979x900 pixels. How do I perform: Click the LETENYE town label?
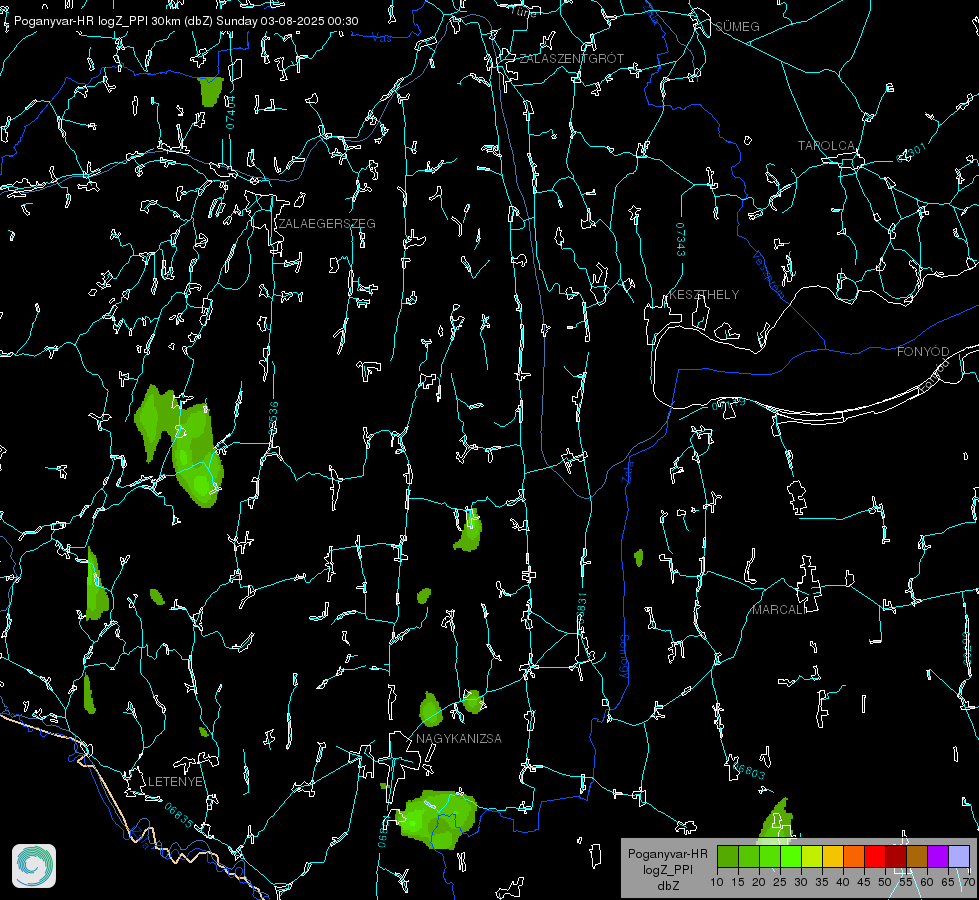[175, 781]
